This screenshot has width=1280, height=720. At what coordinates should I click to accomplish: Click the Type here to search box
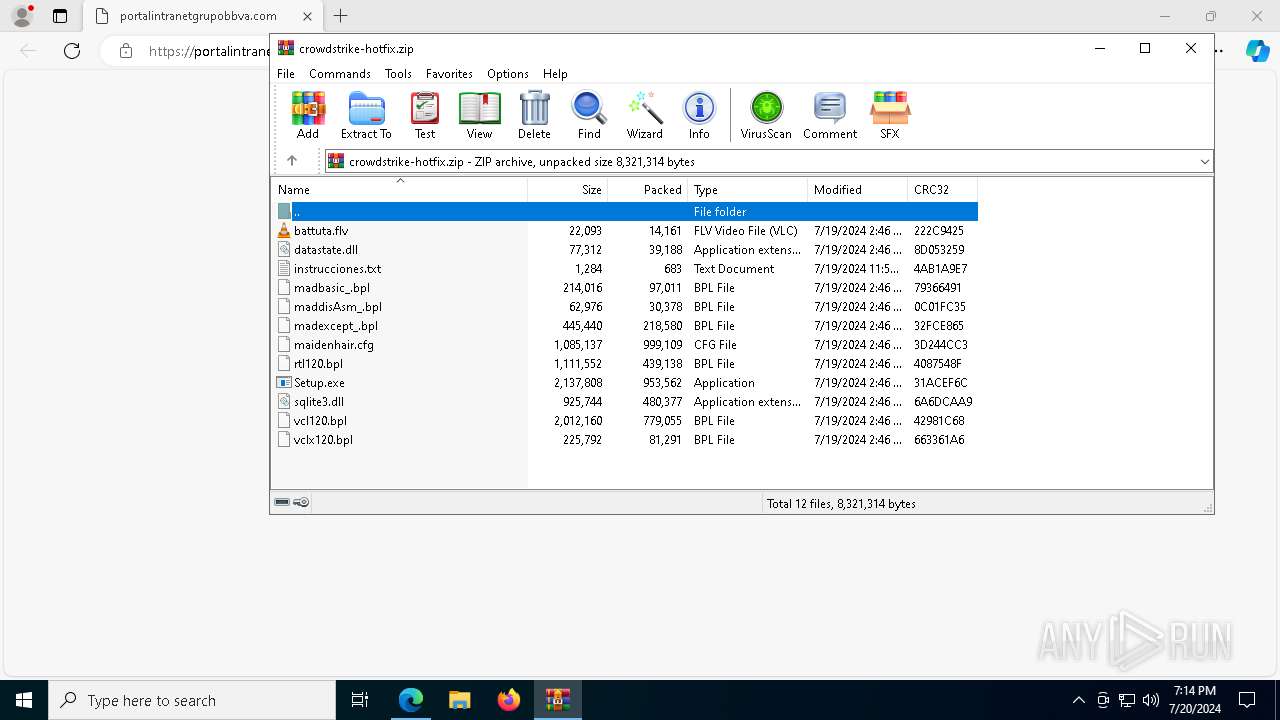pyautogui.click(x=192, y=700)
